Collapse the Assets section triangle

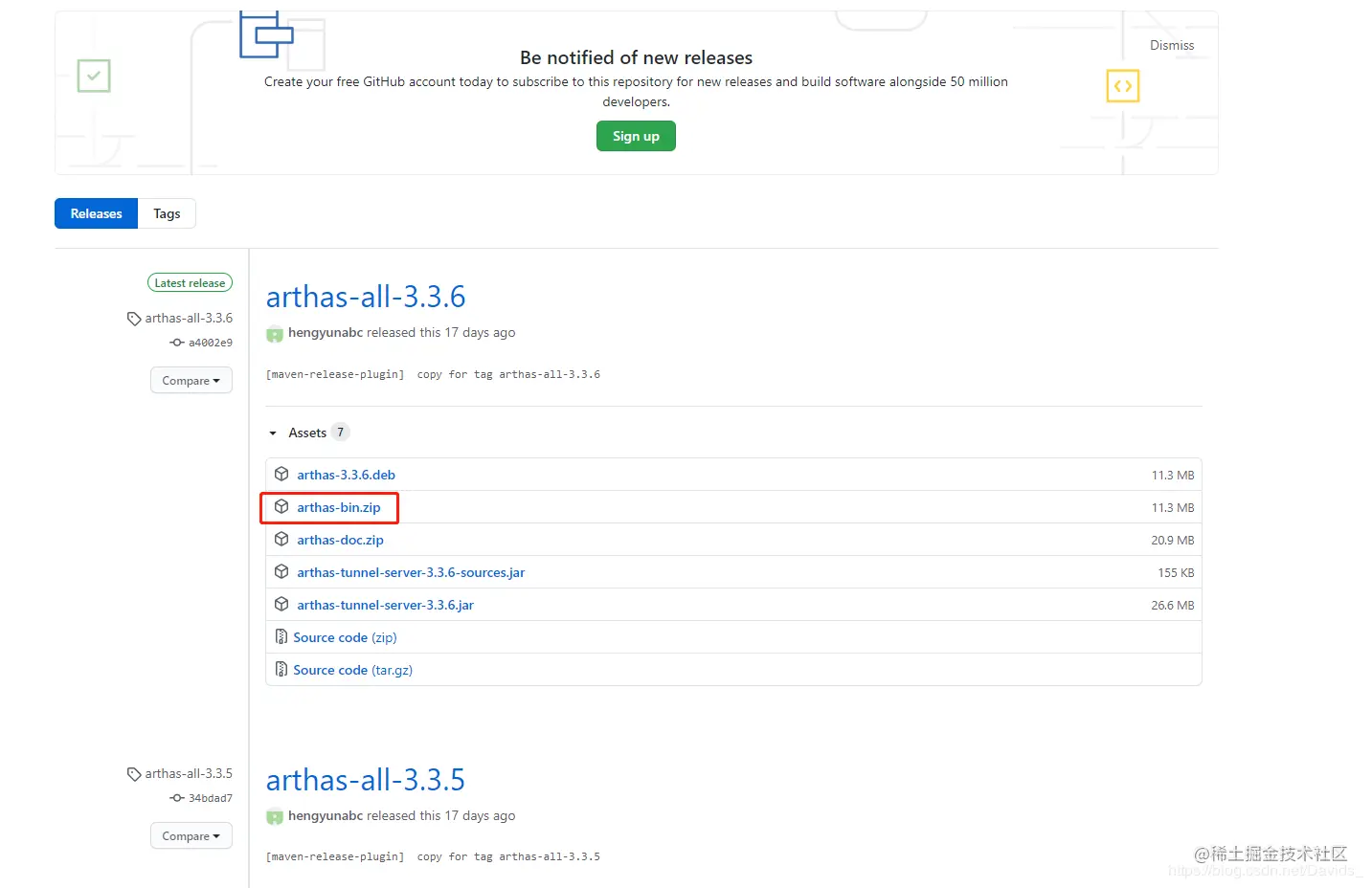click(x=273, y=433)
